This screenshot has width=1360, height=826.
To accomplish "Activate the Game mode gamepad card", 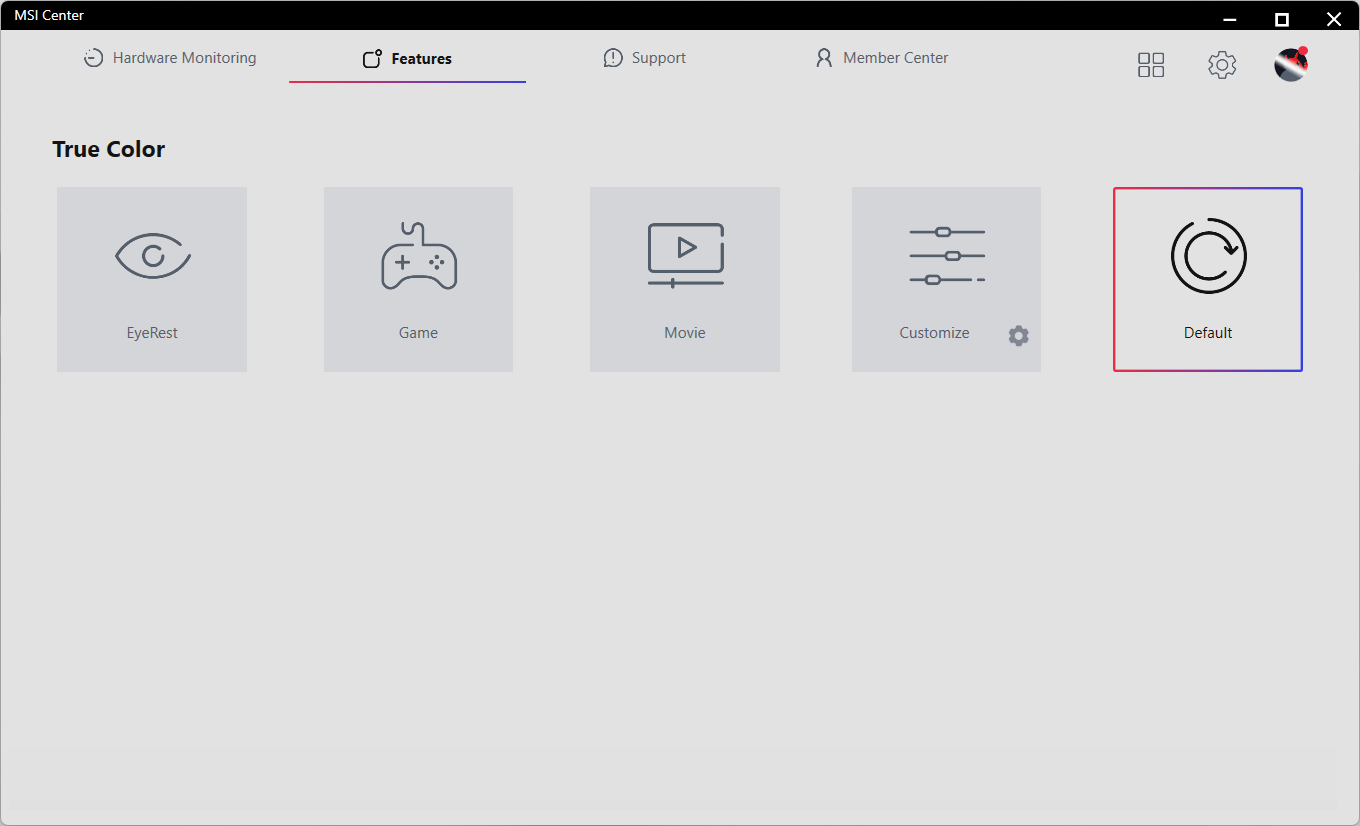I will pos(418,279).
